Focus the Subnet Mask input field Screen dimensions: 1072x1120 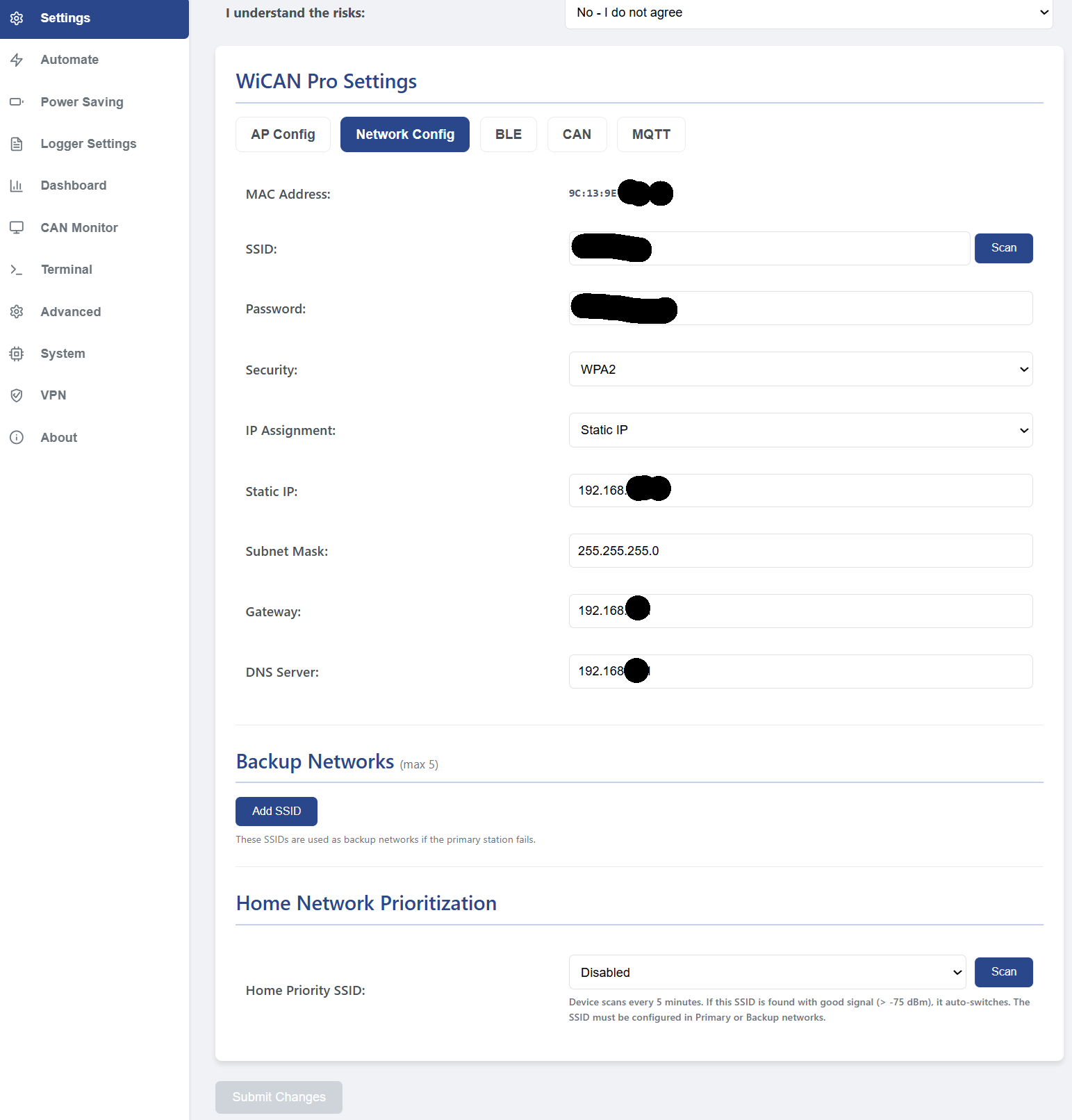pyautogui.click(x=800, y=551)
